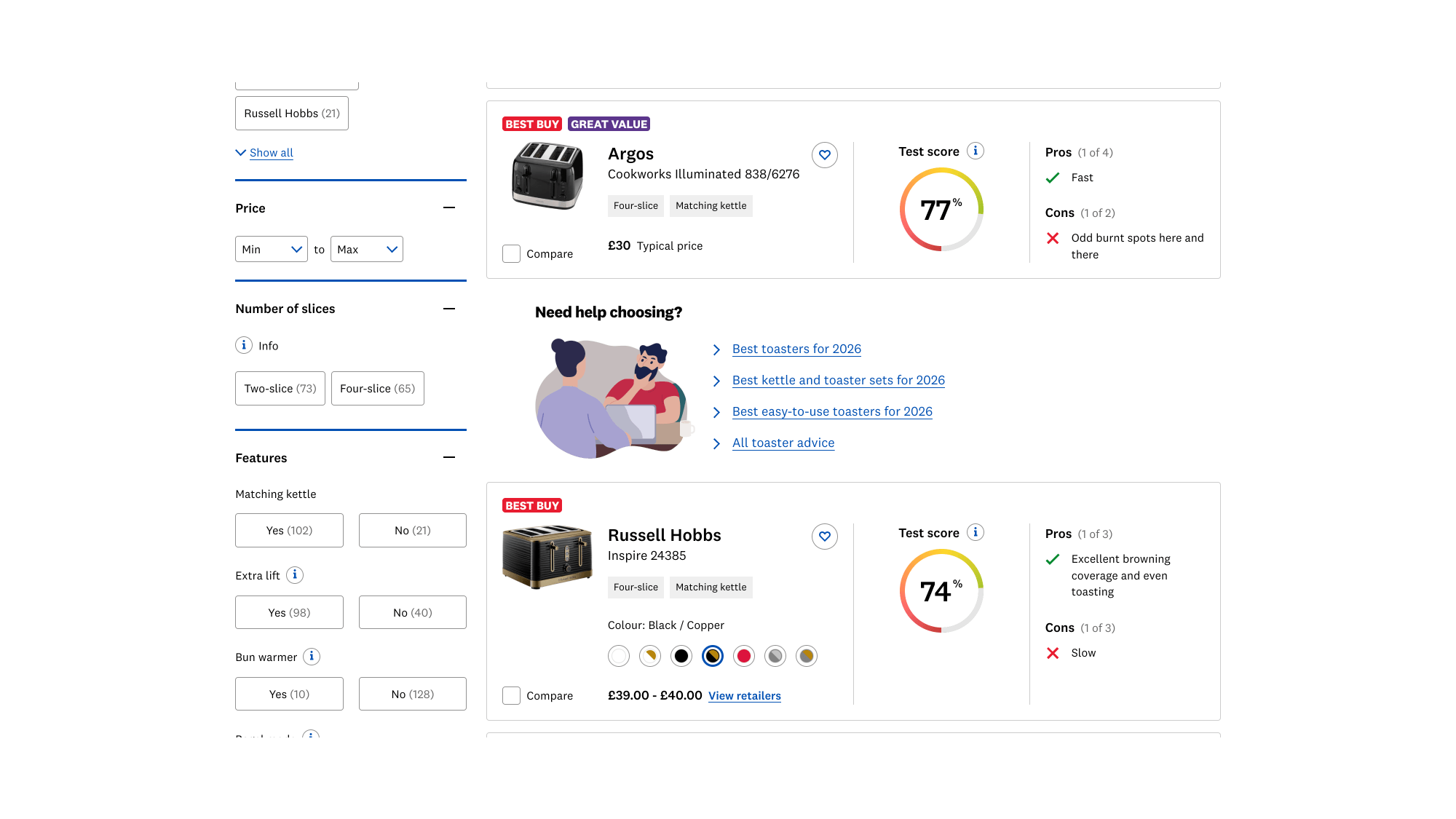Select Matching kettle Yes filter
This screenshot has height=819, width=1456.
(x=289, y=531)
